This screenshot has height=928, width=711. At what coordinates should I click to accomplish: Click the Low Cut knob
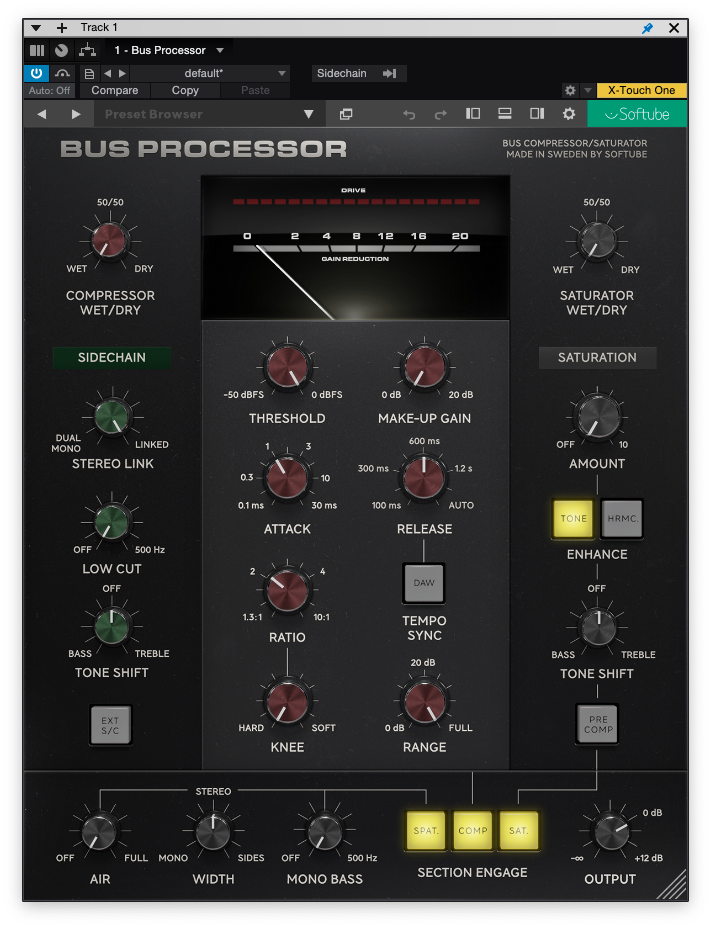(112, 521)
